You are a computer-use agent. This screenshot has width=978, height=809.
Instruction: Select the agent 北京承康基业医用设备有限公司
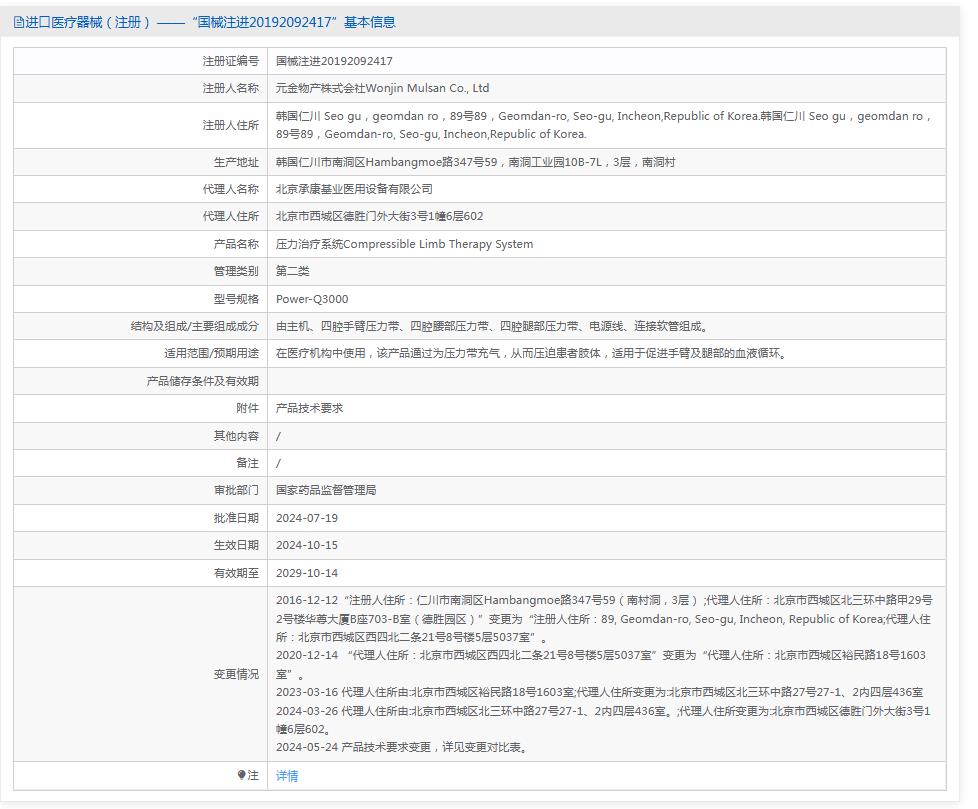pos(365,188)
